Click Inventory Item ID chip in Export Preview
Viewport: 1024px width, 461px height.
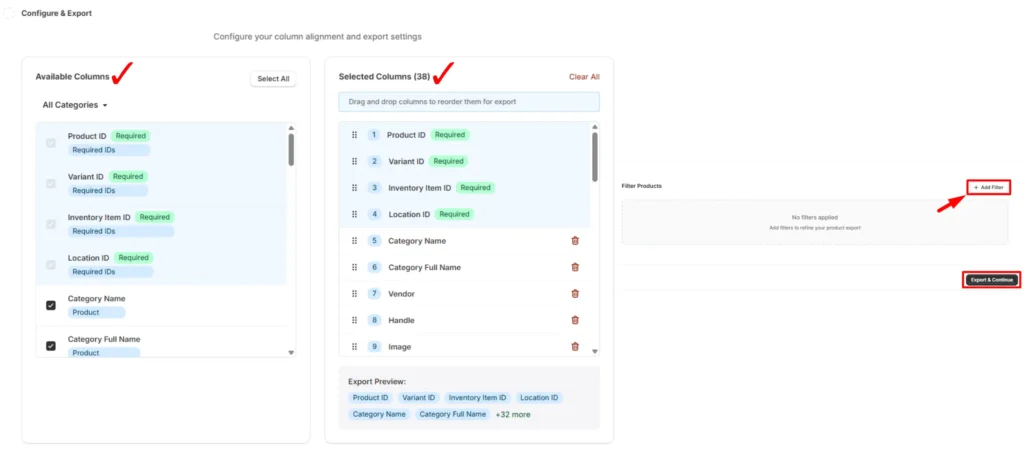(477, 398)
